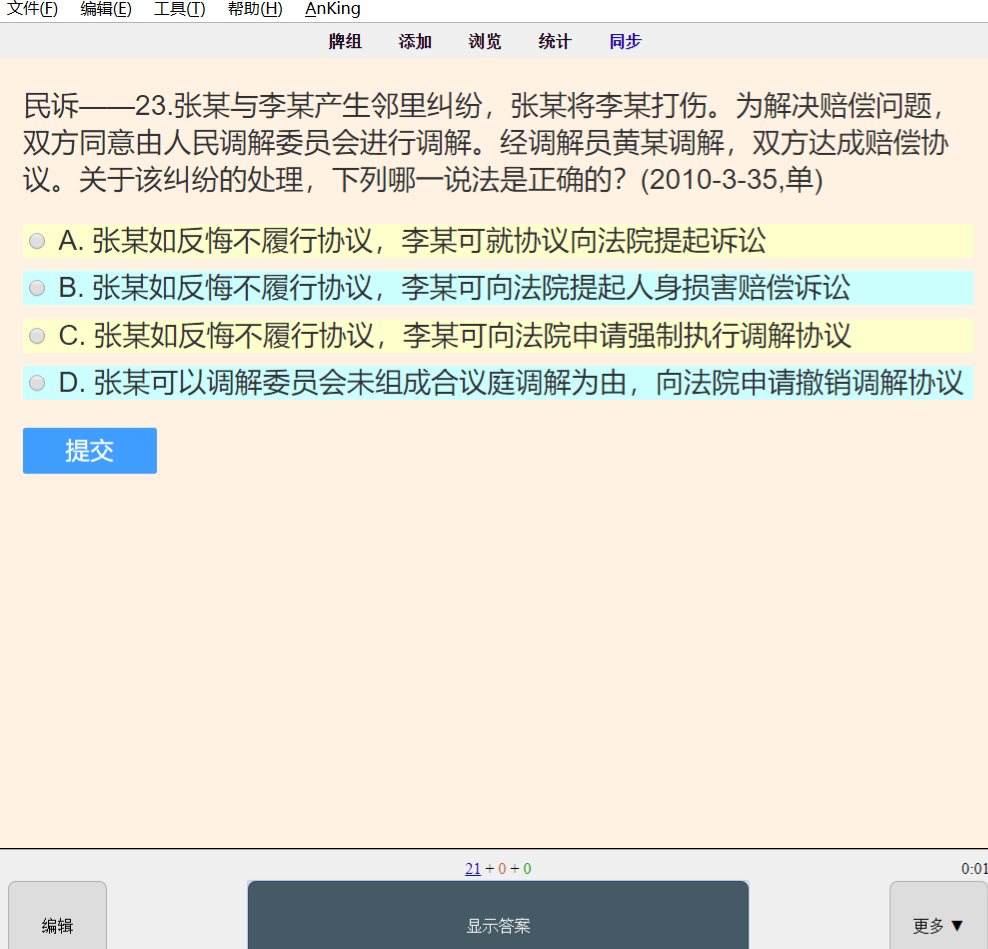This screenshot has width=988, height=949.
Task: Click option C text about 强制执行调解协议
Action: pos(455,336)
